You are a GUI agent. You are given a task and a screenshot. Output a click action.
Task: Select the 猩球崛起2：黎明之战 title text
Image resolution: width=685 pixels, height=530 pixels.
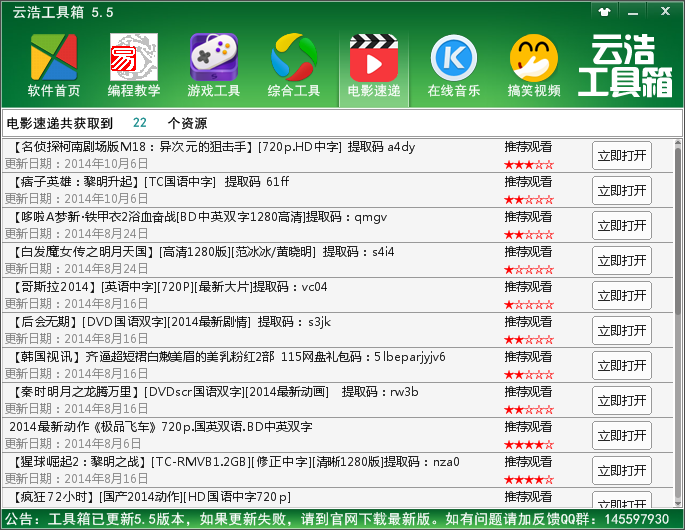pos(235,461)
